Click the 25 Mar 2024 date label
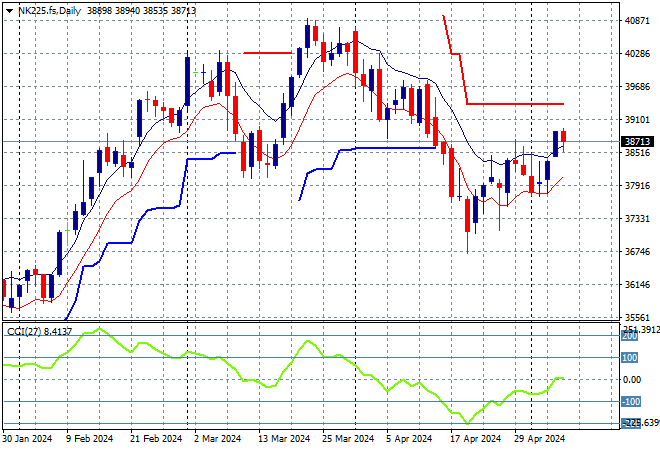The width and height of the screenshot is (660, 450). point(348,439)
